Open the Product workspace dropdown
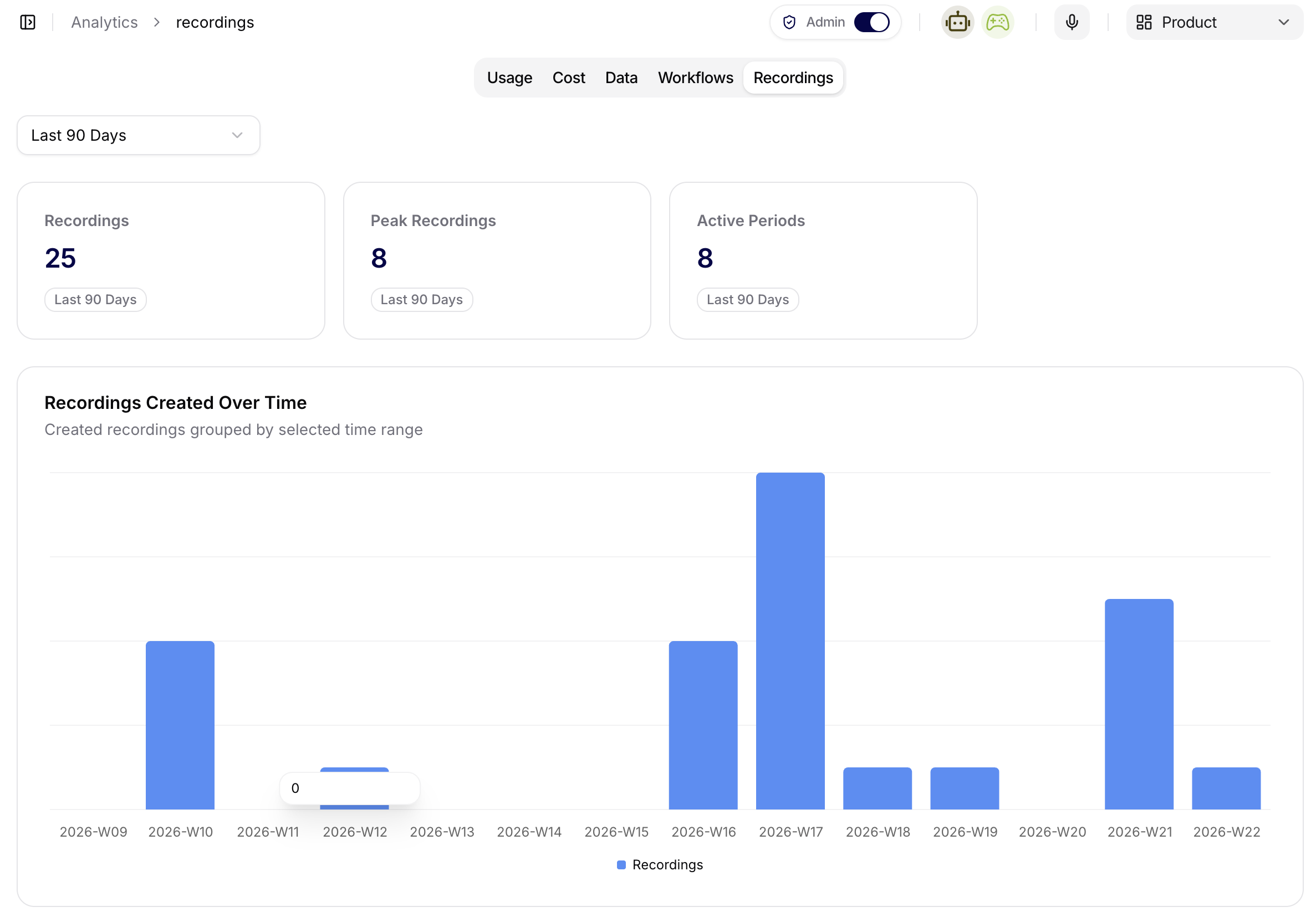 (1214, 22)
